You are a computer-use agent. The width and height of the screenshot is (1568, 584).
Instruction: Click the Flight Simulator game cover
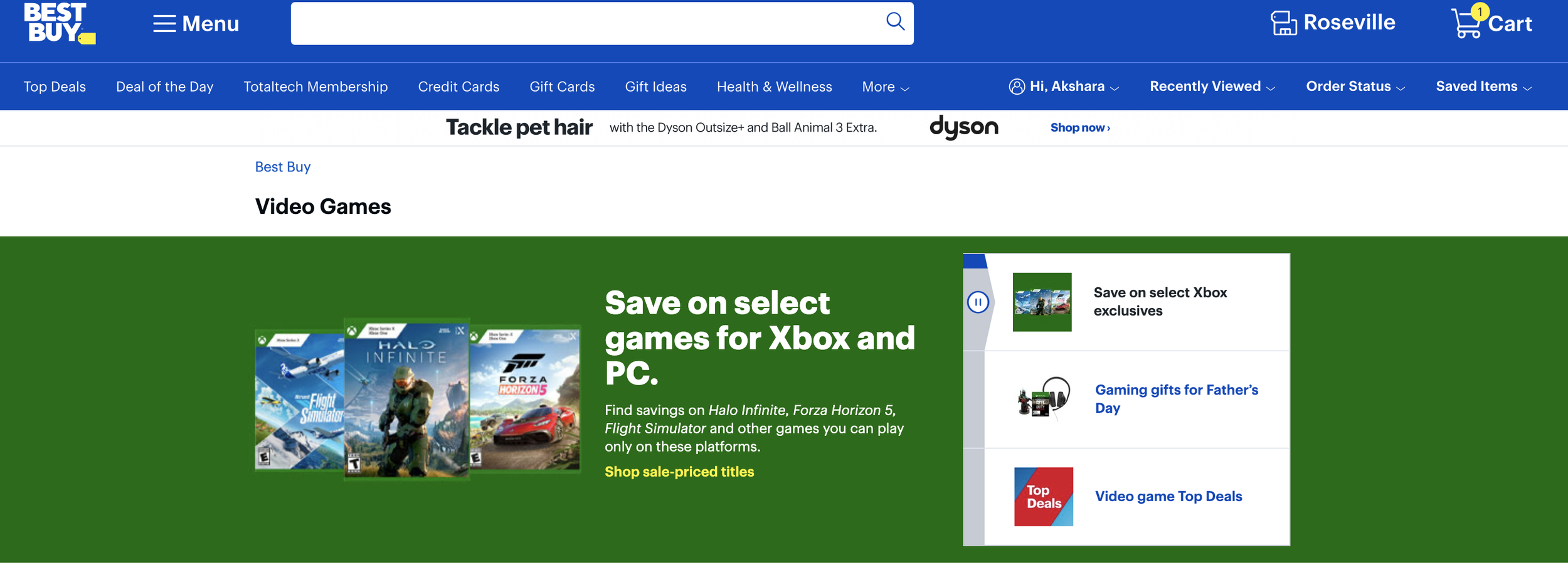coord(299,401)
